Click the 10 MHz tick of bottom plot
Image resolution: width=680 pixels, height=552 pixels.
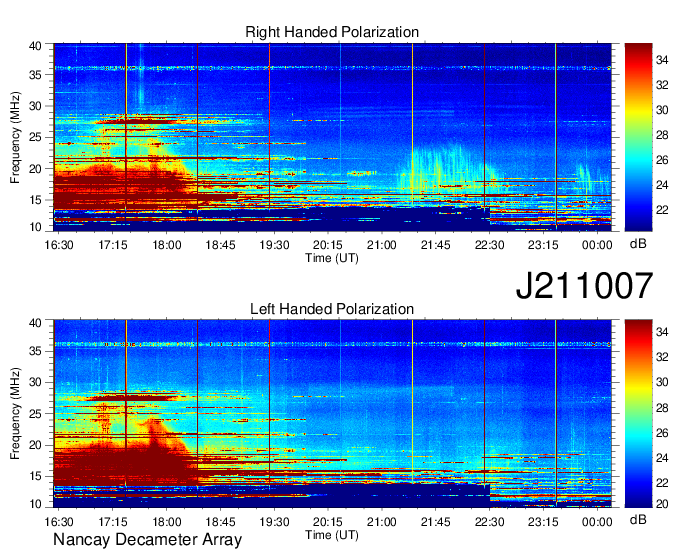point(35,504)
